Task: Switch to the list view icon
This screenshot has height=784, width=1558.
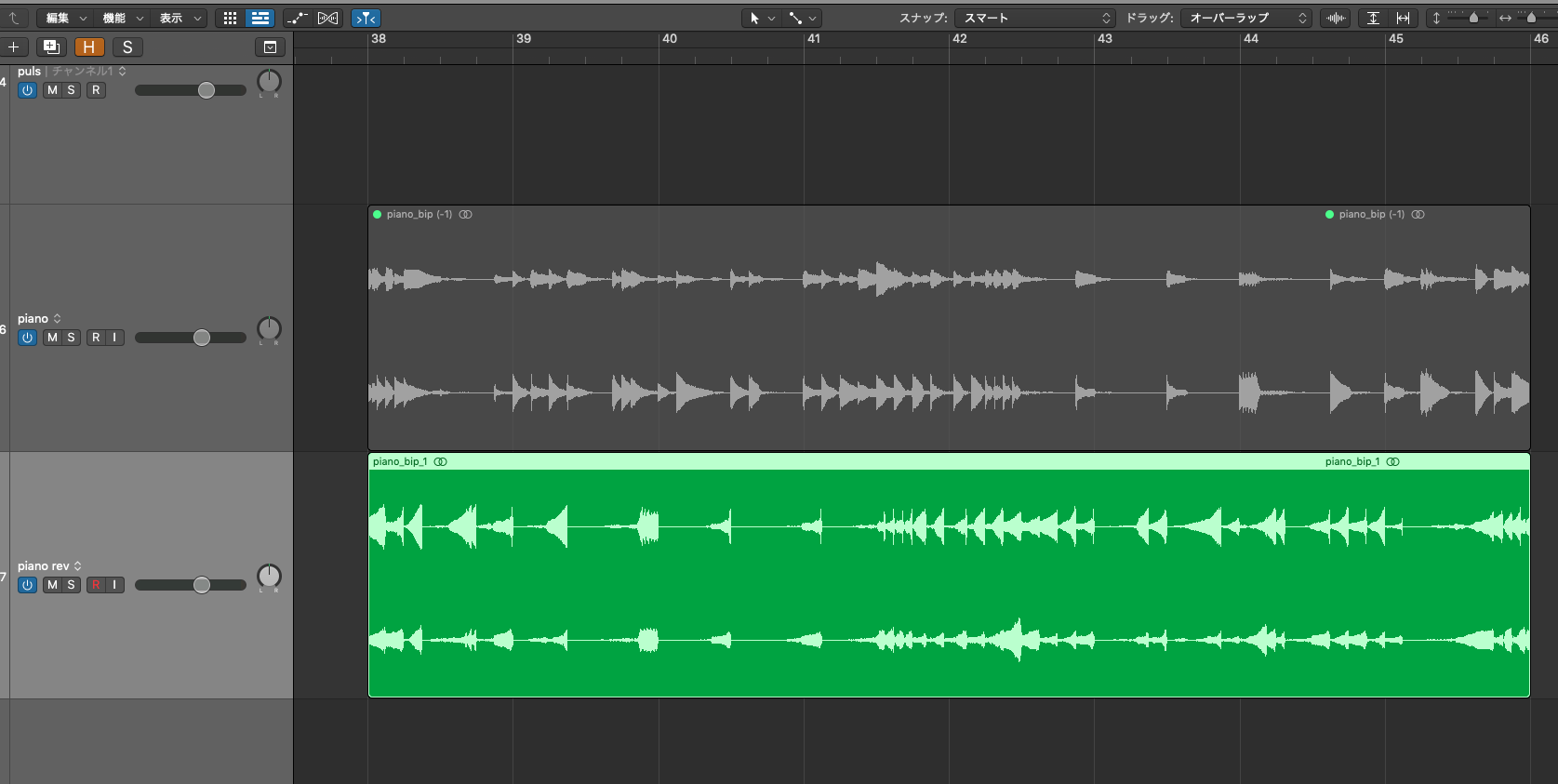Action: 260,18
